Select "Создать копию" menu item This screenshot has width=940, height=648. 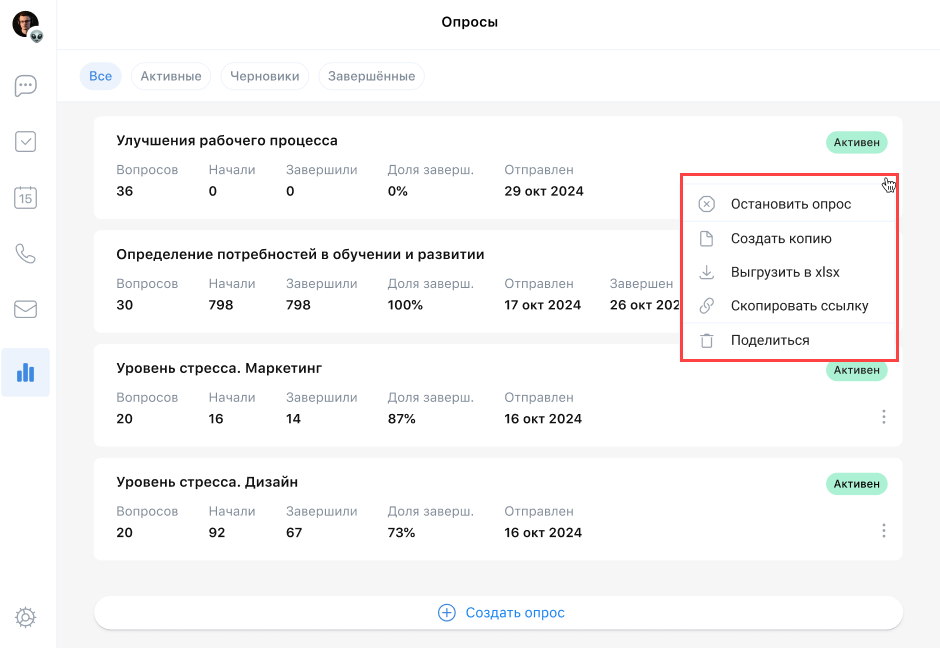click(780, 239)
